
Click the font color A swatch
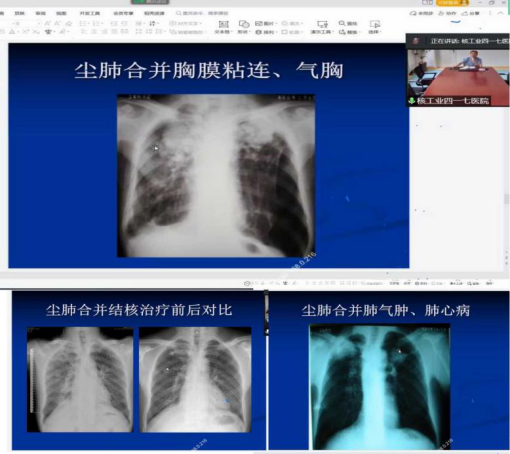12,32
